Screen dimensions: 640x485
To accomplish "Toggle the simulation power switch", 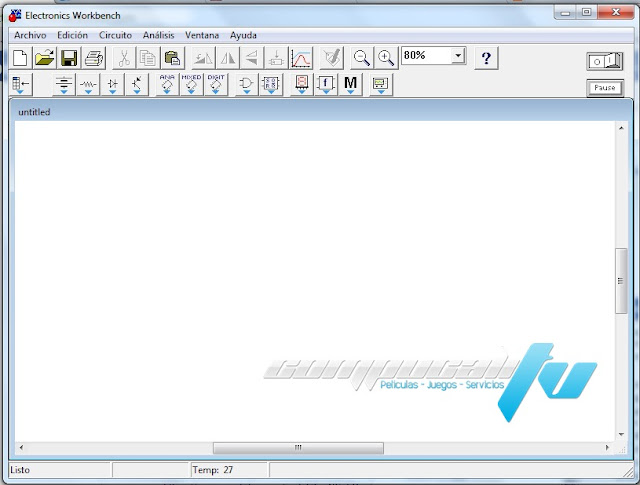I will [605, 61].
